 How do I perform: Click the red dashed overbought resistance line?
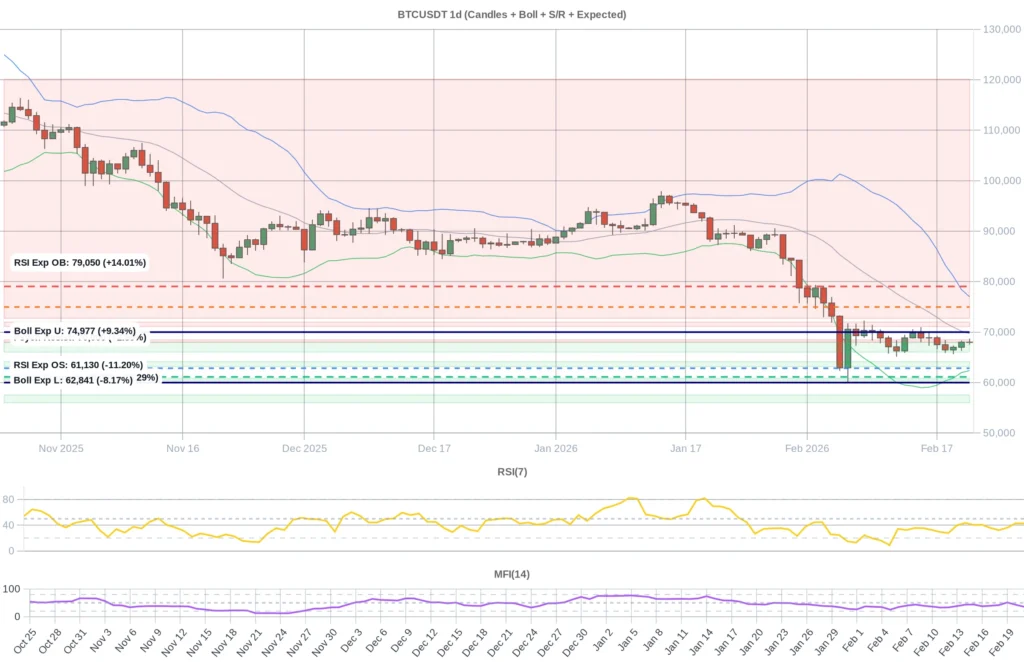[x=500, y=284]
